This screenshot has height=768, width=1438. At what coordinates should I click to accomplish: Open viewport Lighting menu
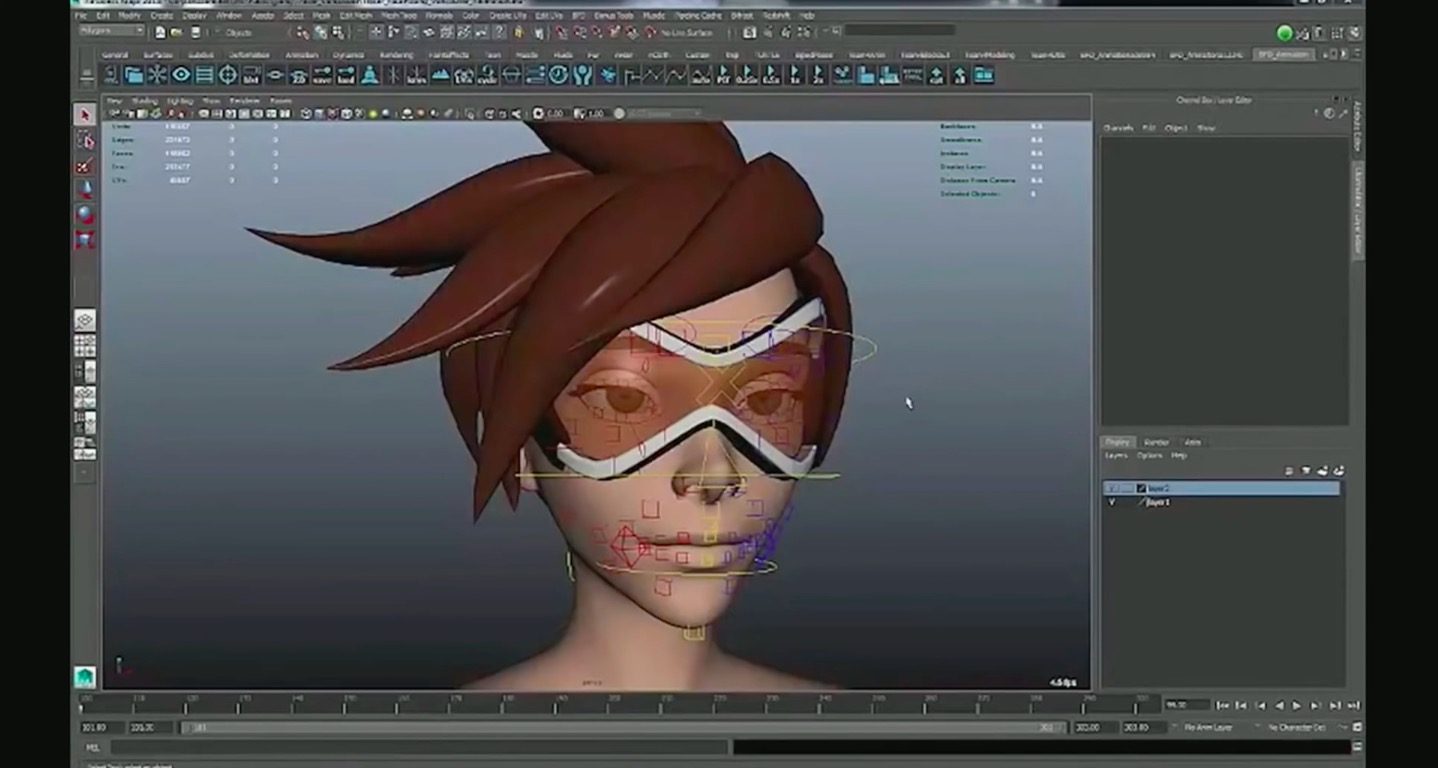coord(180,101)
